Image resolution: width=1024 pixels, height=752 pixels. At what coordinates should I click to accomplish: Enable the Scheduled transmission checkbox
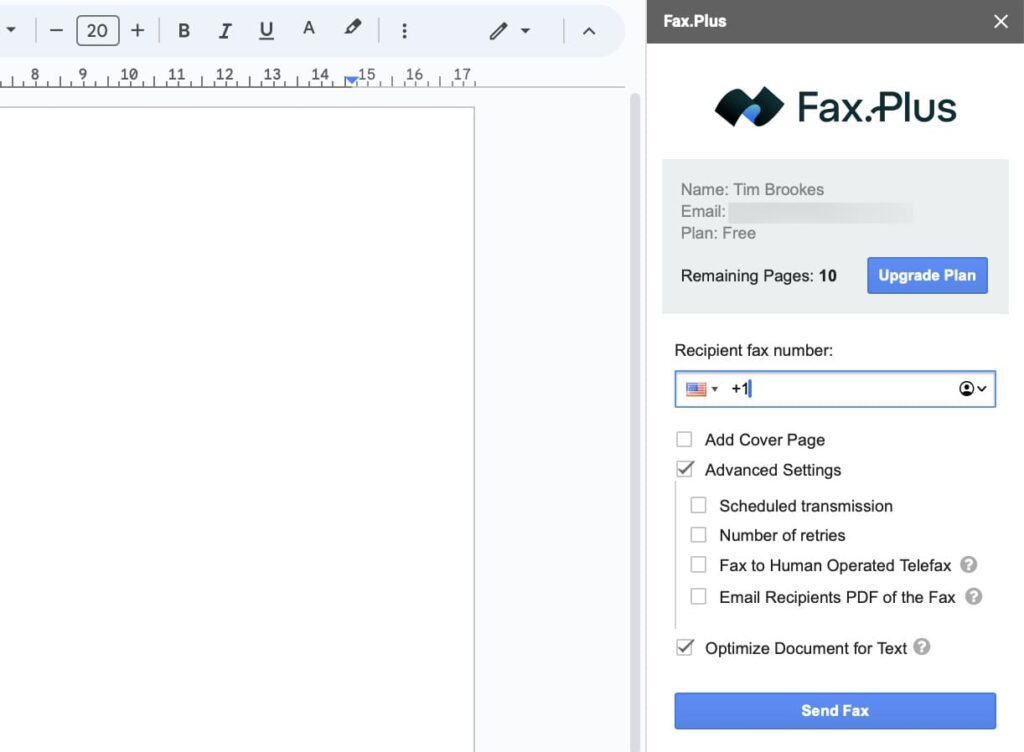(x=698, y=506)
